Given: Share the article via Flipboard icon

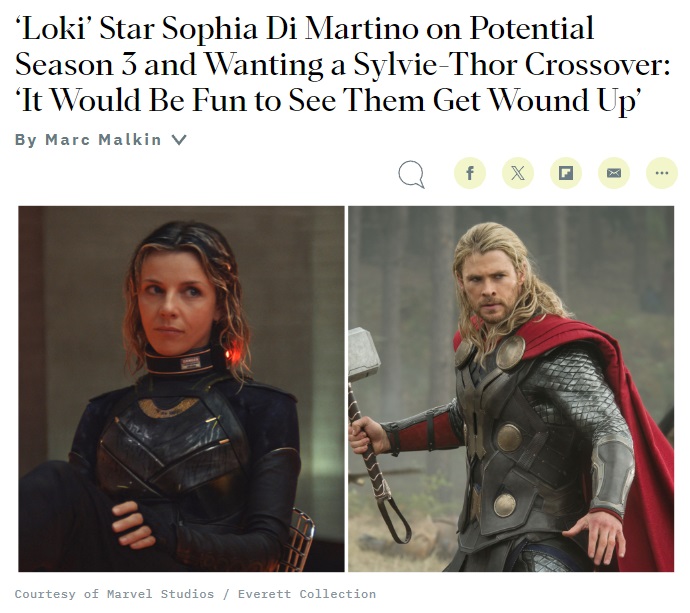Looking at the screenshot, I should pos(566,173).
